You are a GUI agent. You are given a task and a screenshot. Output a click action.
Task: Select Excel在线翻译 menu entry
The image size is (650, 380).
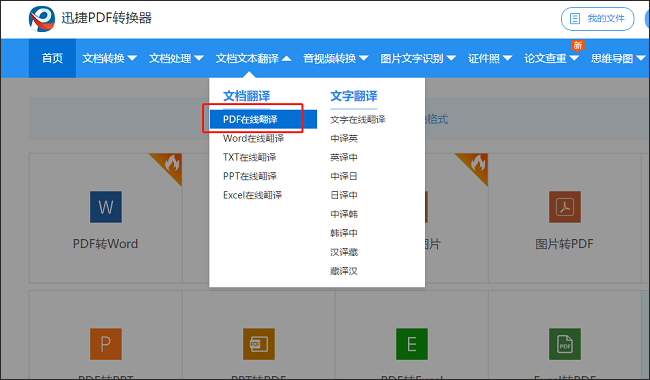tap(252, 195)
